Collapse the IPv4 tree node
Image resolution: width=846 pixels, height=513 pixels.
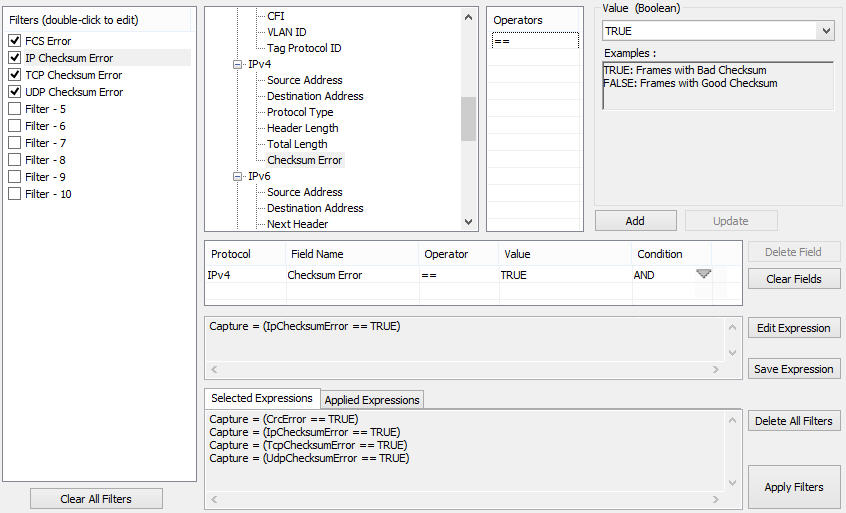(237, 64)
